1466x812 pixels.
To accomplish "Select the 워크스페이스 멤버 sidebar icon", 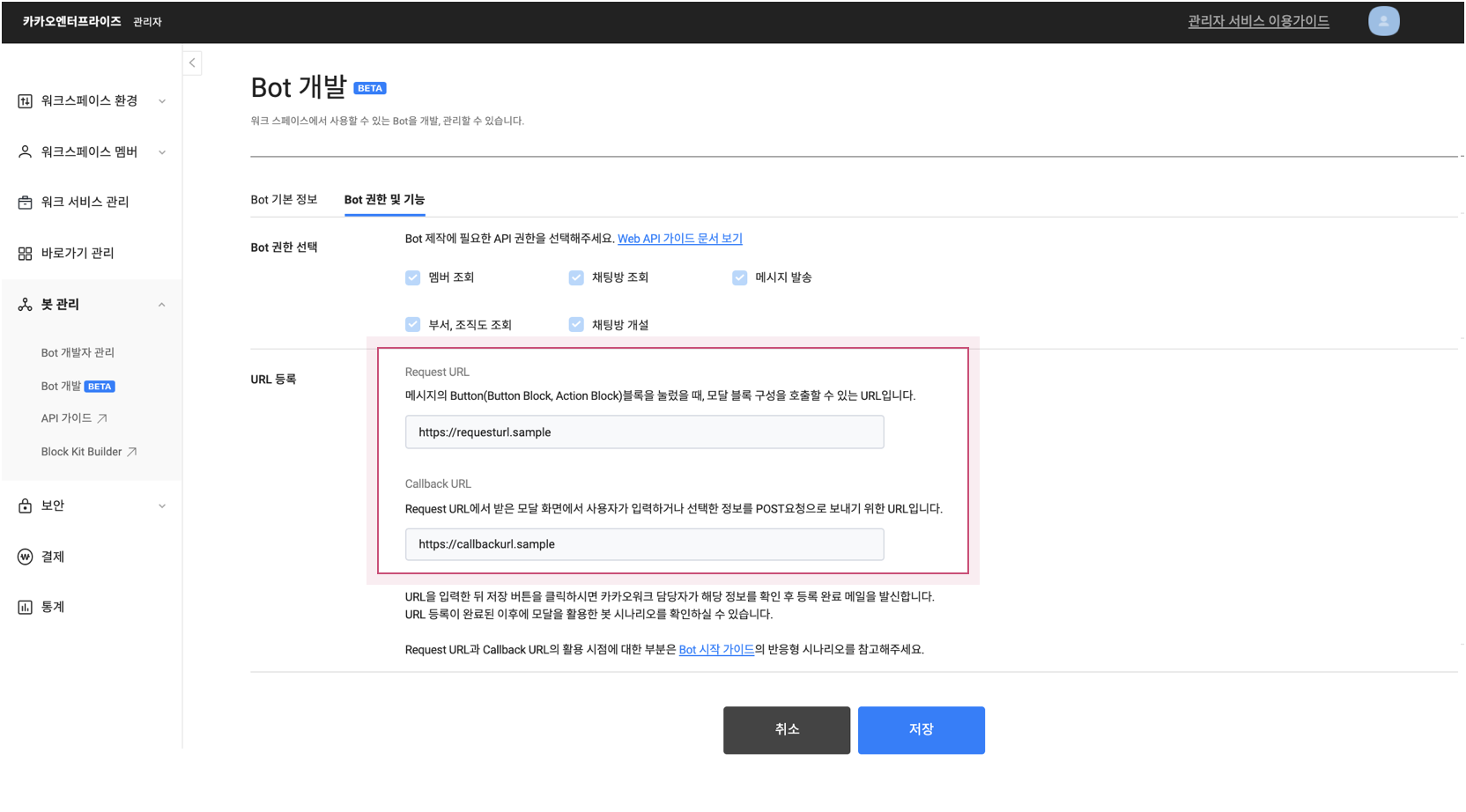I will click(x=25, y=151).
